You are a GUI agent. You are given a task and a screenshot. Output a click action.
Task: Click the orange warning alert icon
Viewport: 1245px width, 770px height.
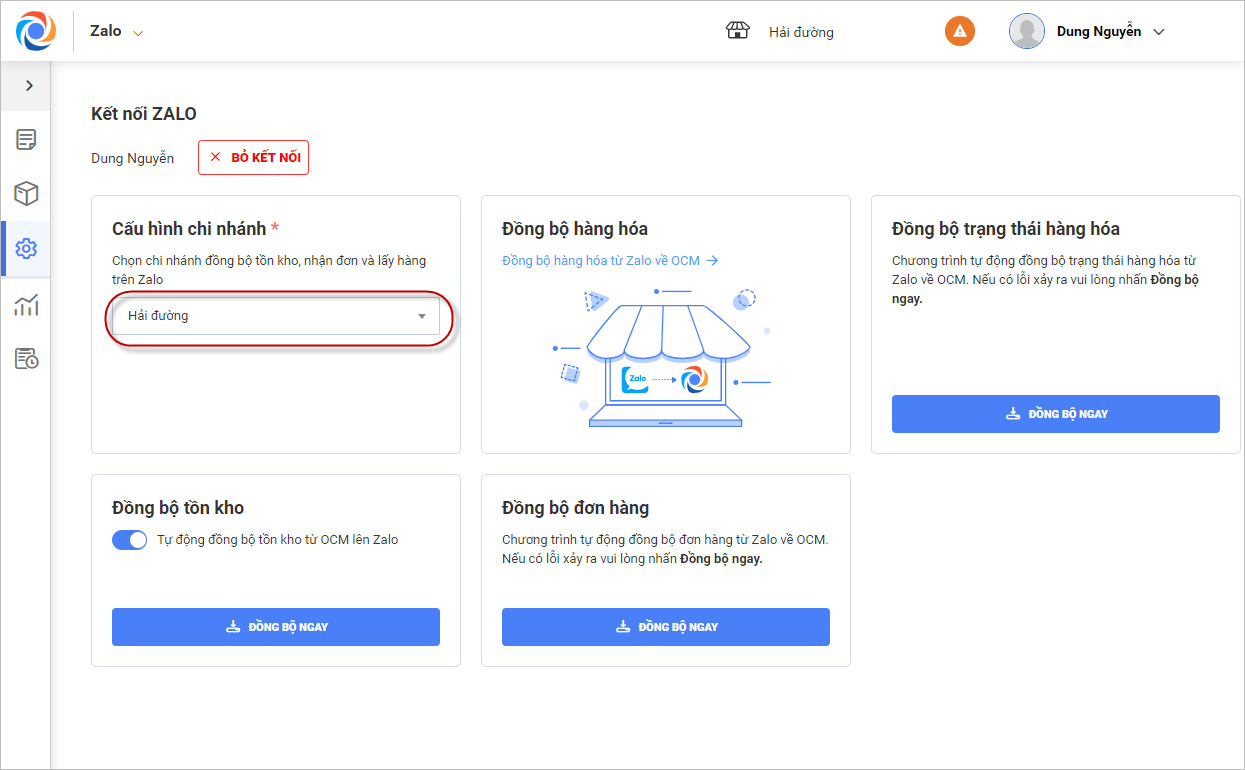(960, 31)
